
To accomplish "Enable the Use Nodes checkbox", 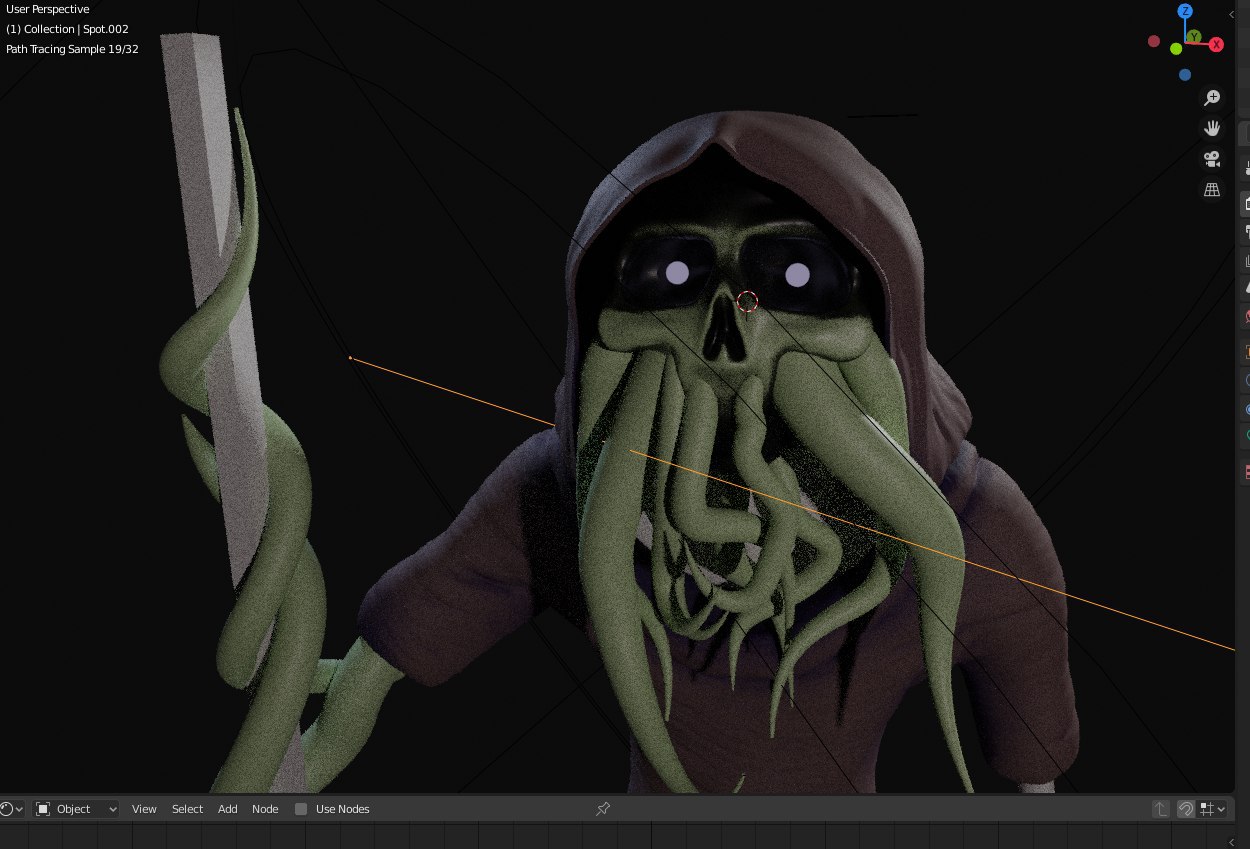I will (x=301, y=809).
